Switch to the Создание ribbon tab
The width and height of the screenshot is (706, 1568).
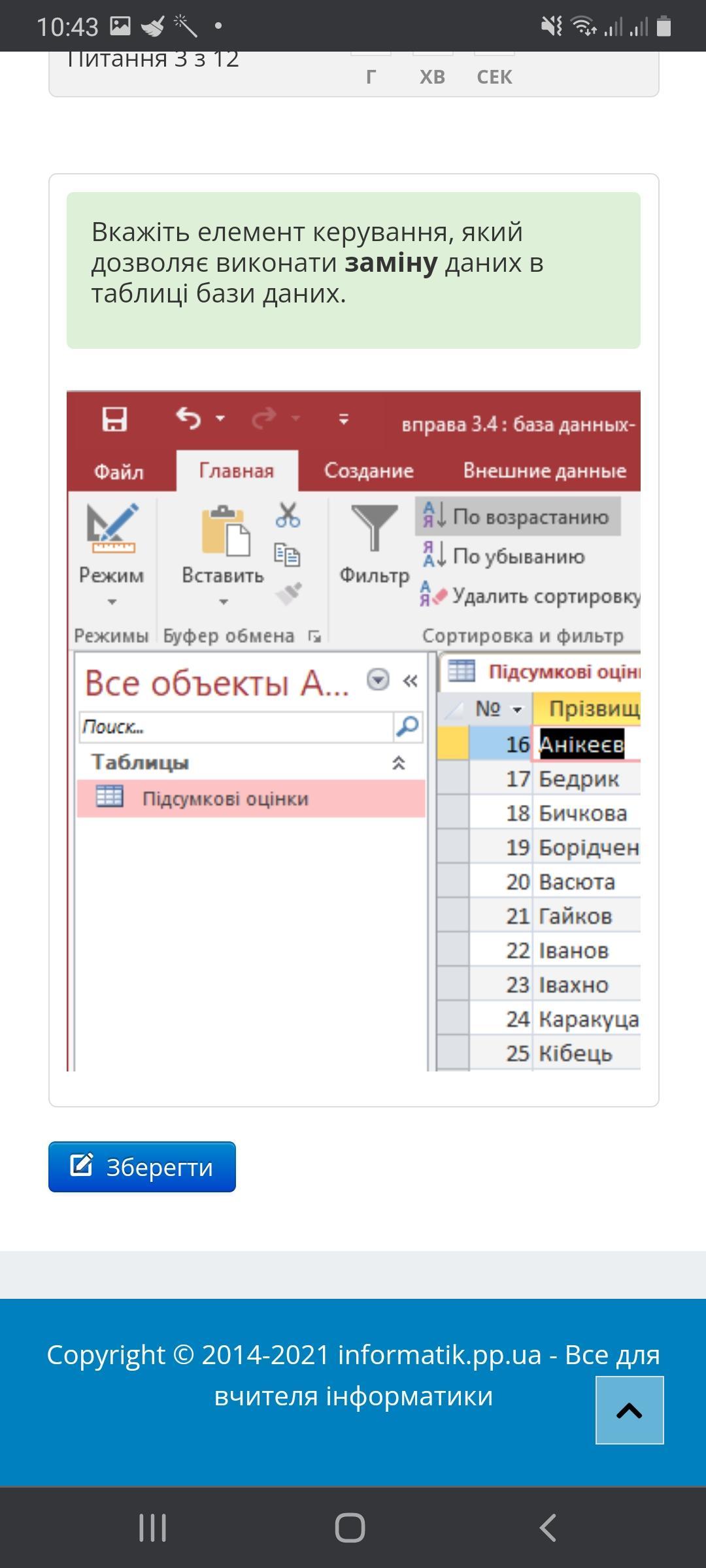click(x=369, y=470)
